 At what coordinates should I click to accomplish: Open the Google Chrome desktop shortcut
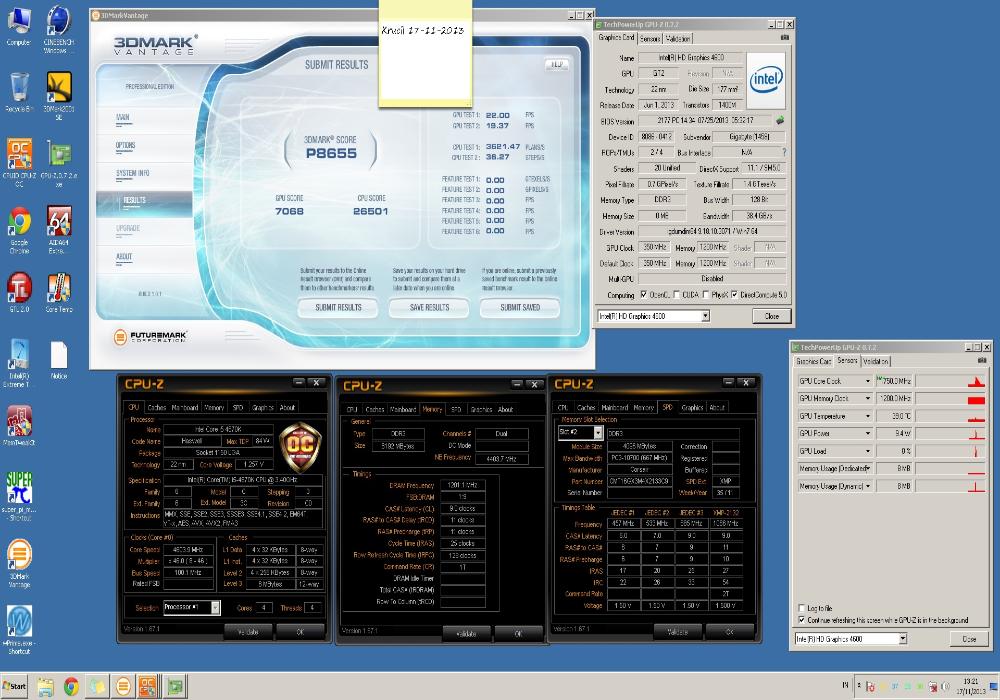[x=18, y=230]
